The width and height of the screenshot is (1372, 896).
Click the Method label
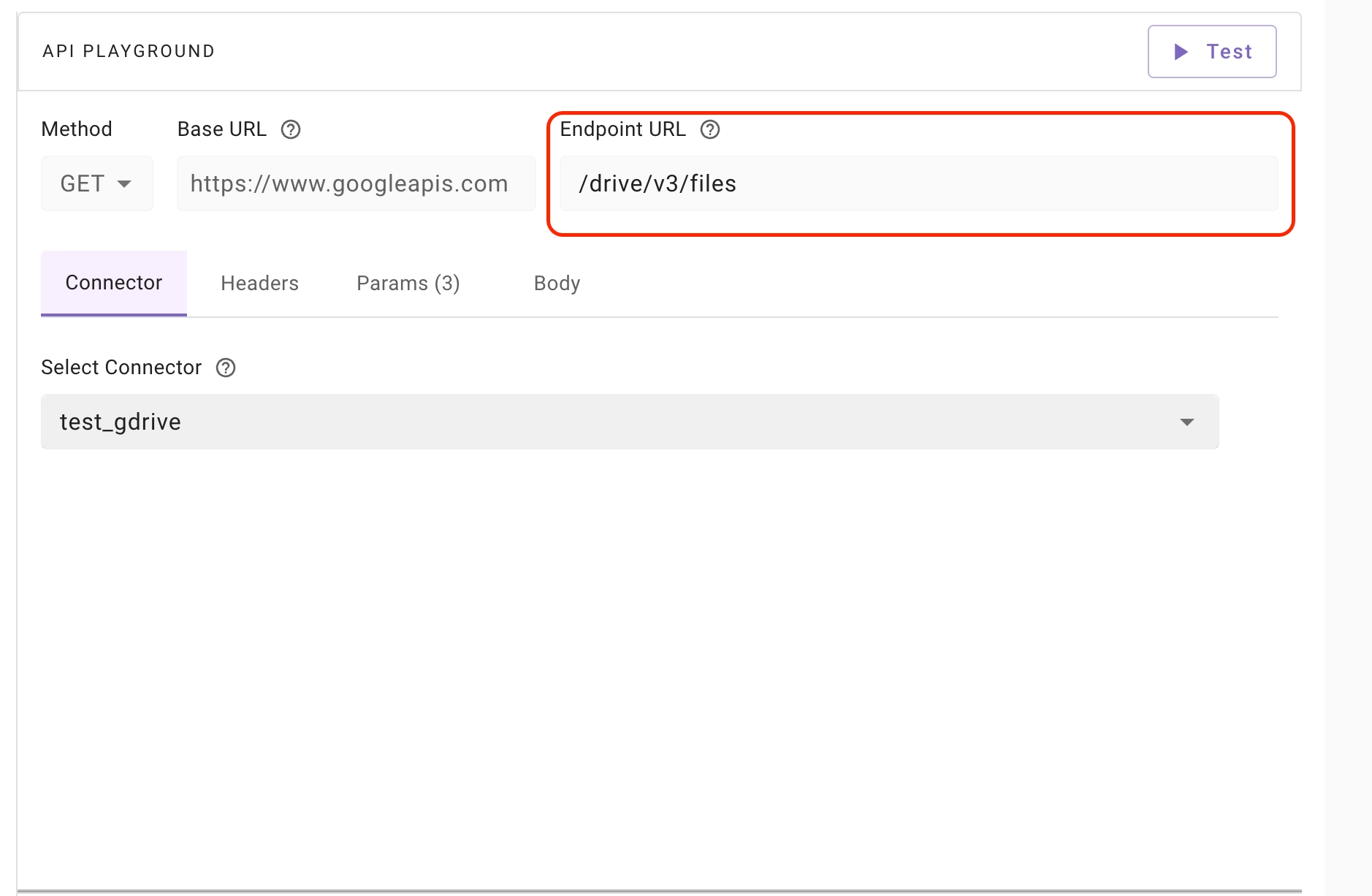pyautogui.click(x=77, y=129)
